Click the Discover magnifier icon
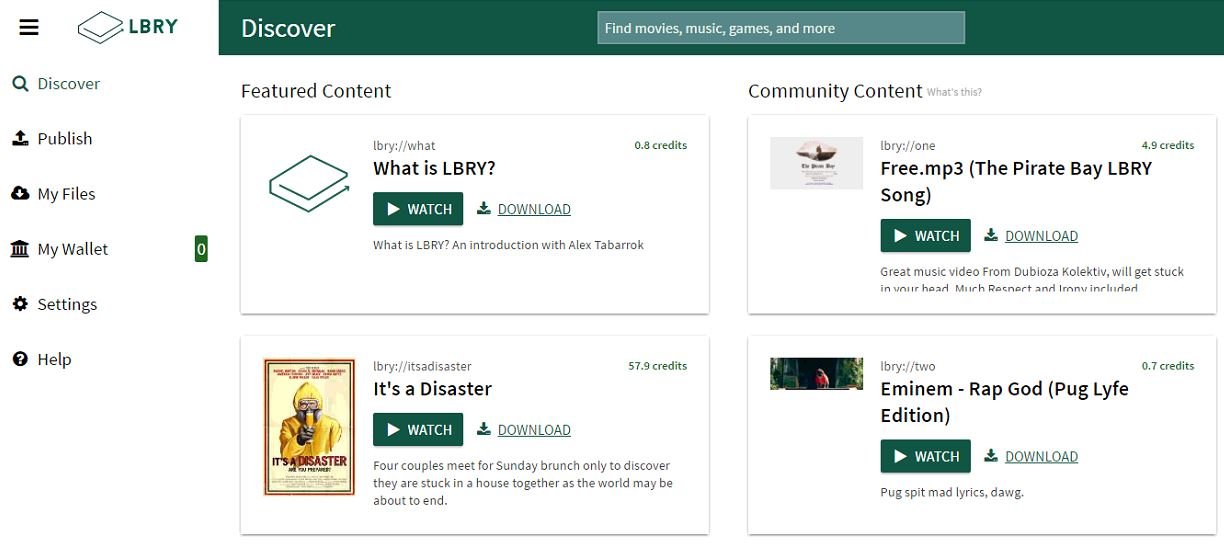This screenshot has height=551, width=1224. click(x=20, y=84)
